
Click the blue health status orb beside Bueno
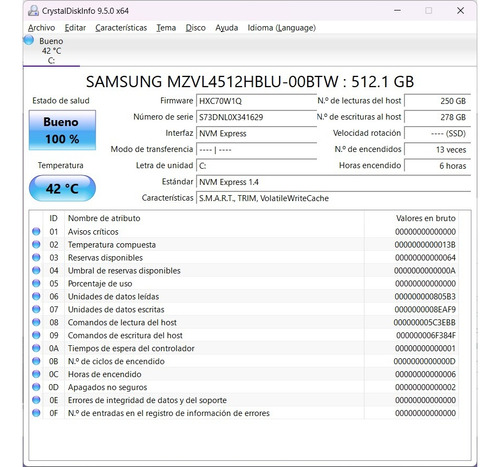coord(29,40)
